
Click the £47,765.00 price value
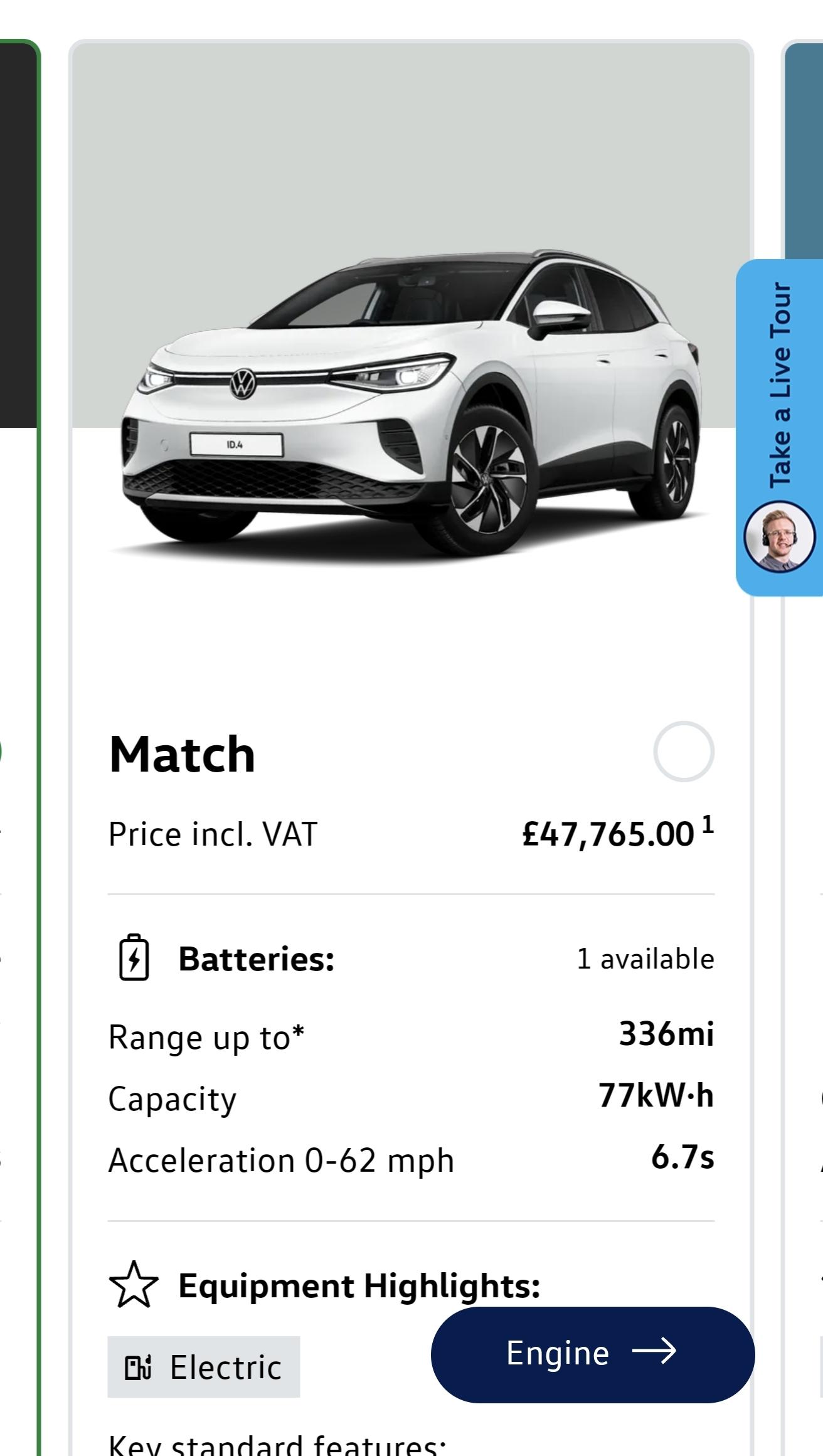(x=608, y=834)
